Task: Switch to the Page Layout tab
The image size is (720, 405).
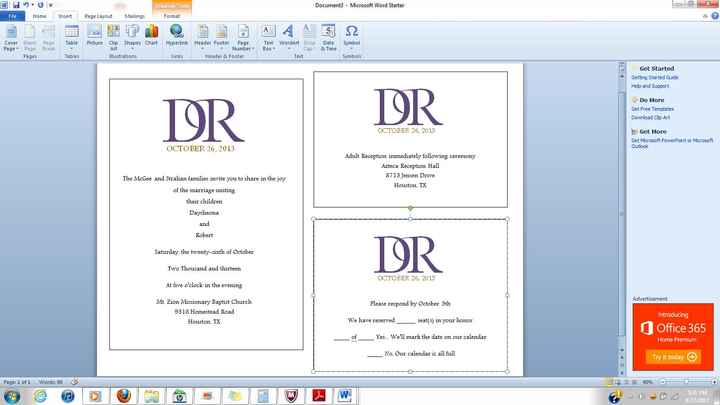Action: [98, 16]
